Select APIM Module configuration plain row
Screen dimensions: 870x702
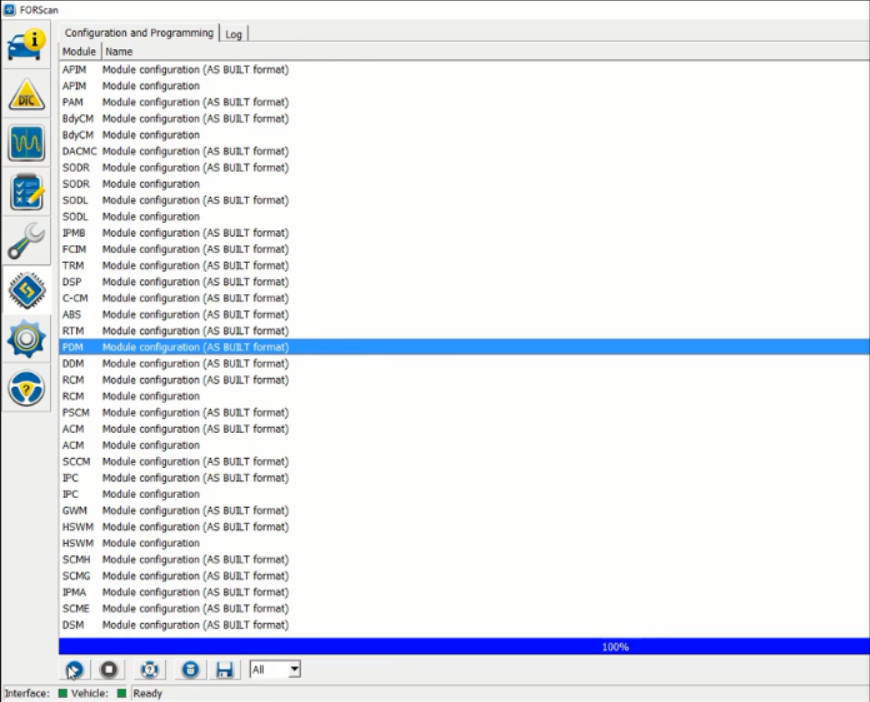464,86
